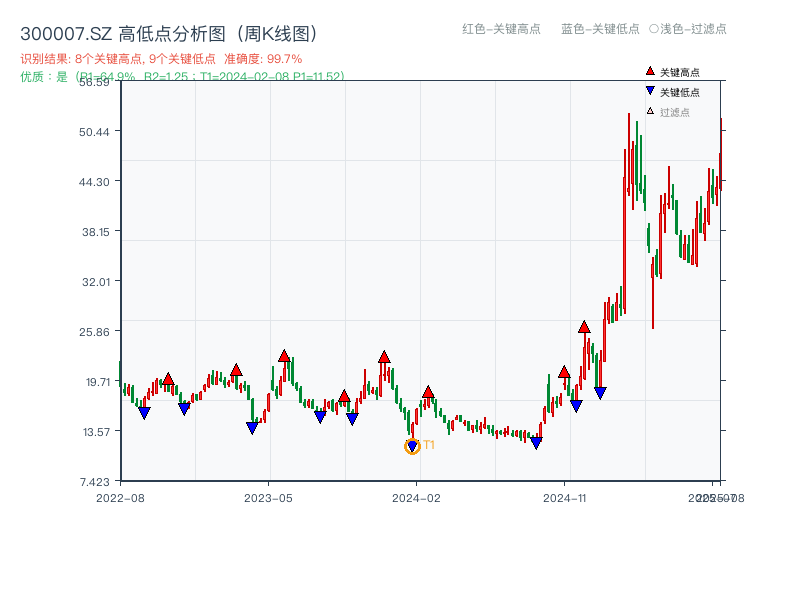
Task: Click the blue 关键低点 triangle at the 2022-08 dip
Action: [143, 411]
